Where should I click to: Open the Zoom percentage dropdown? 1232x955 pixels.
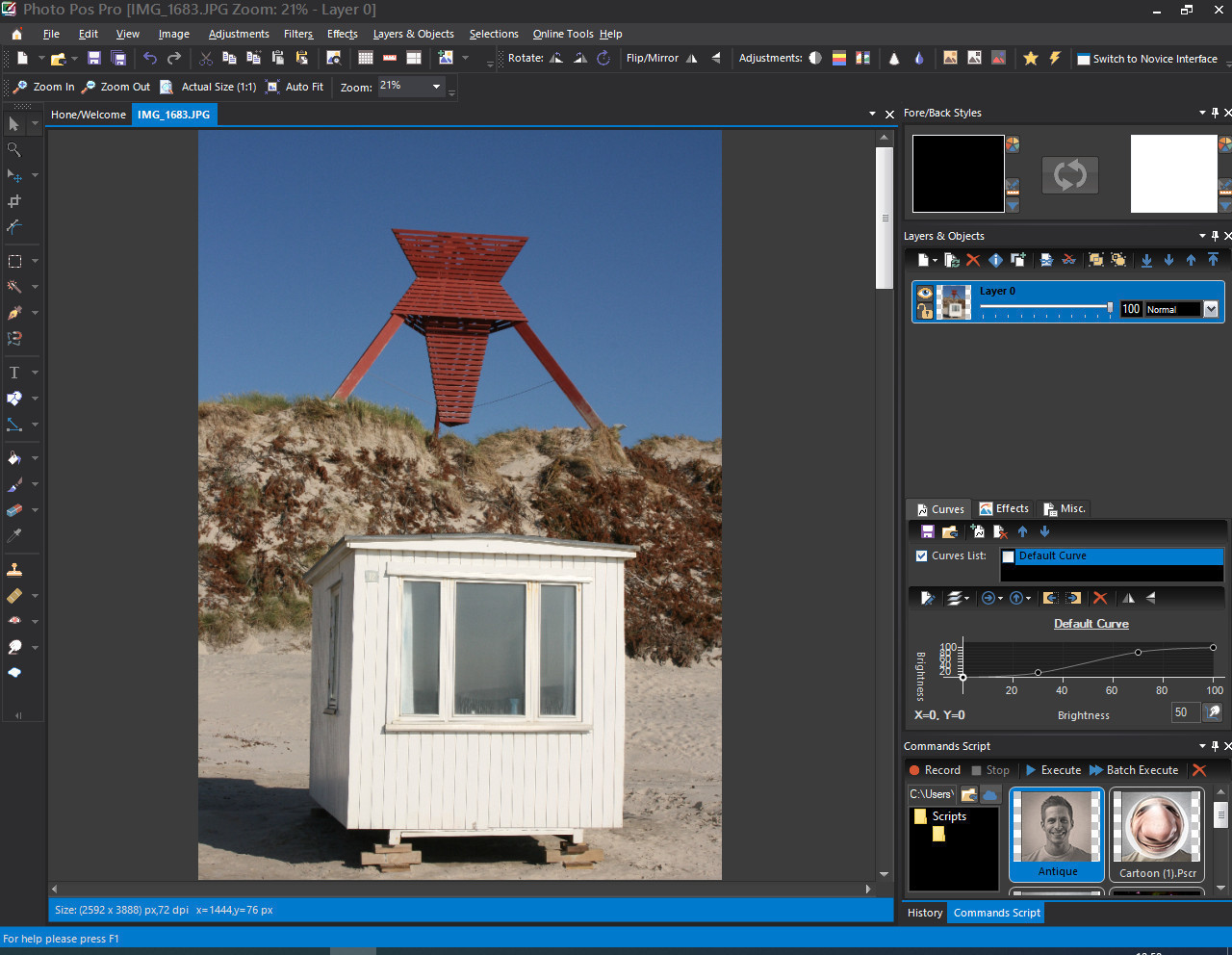[x=436, y=87]
